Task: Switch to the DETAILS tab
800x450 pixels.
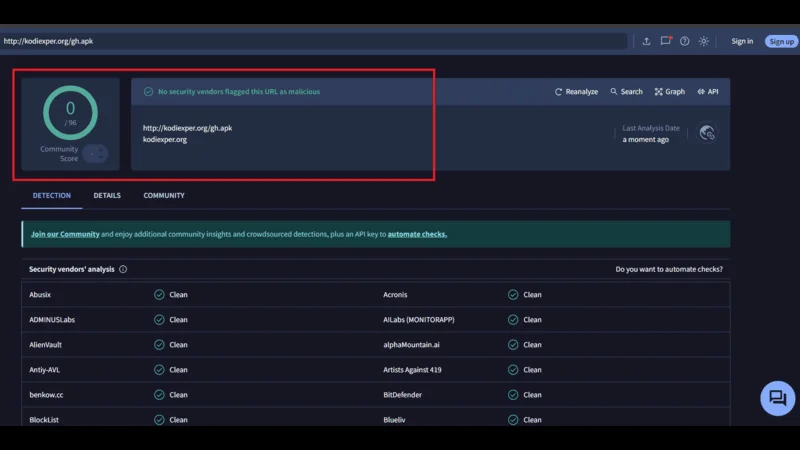Action: (x=107, y=196)
